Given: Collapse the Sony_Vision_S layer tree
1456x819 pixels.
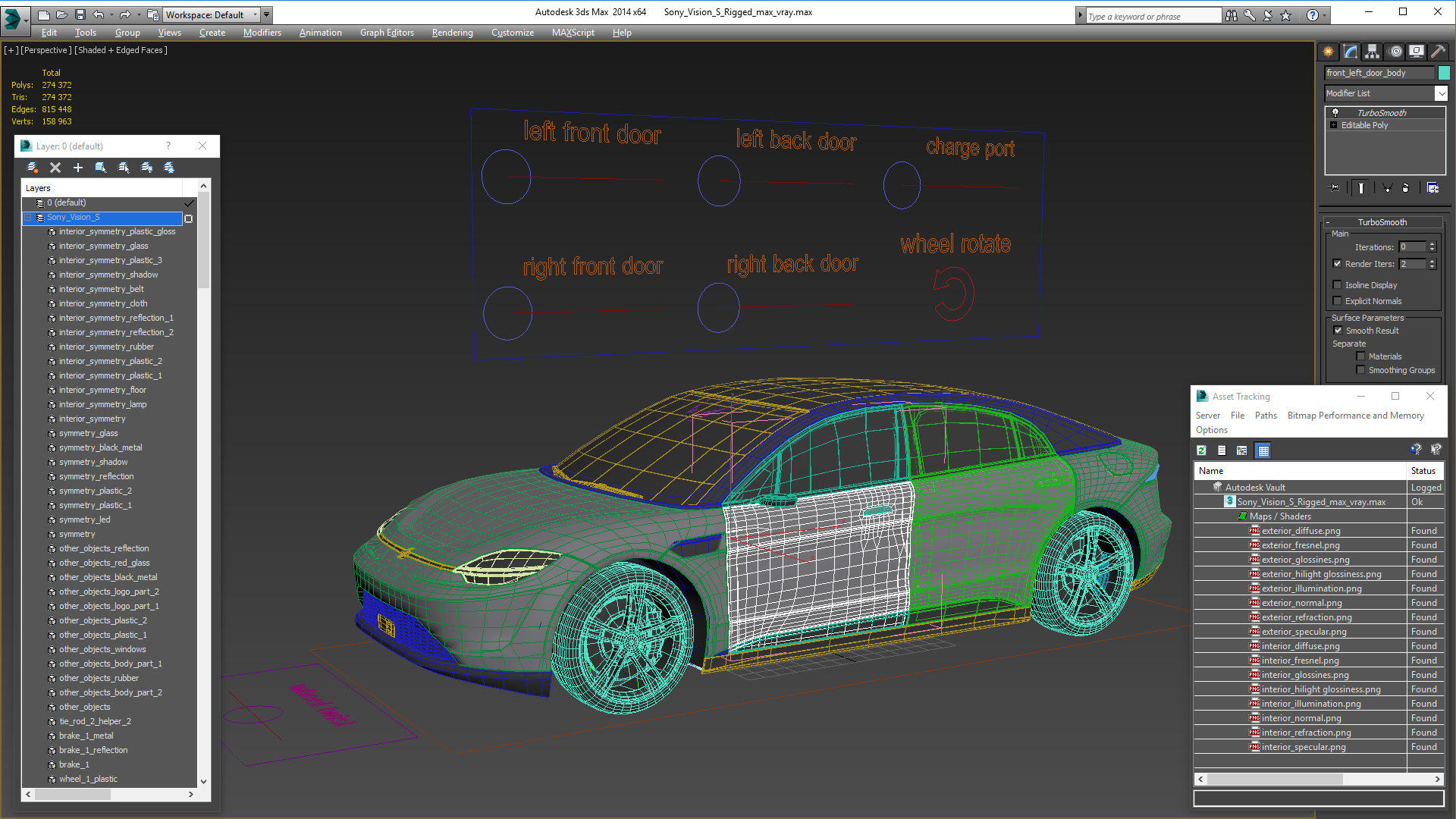Looking at the screenshot, I should click(x=28, y=218).
